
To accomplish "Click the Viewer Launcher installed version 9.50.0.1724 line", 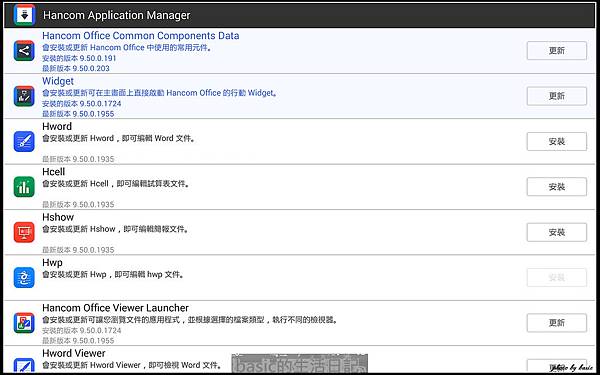I will [82, 330].
